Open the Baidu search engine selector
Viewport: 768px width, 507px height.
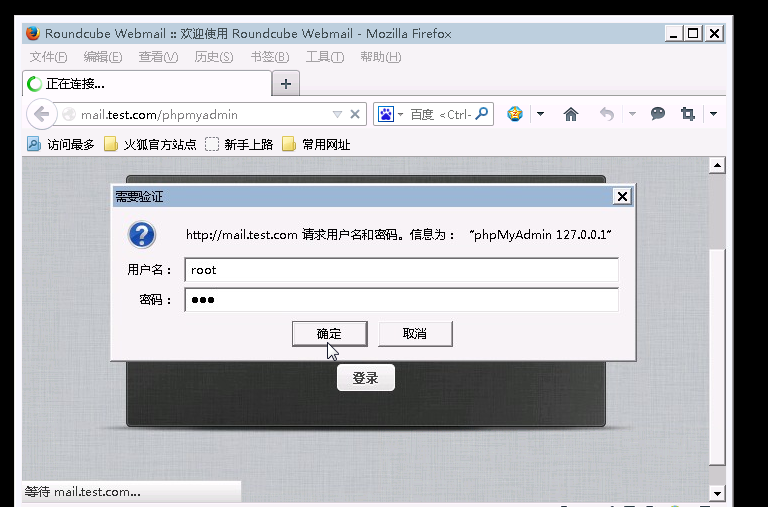390,115
